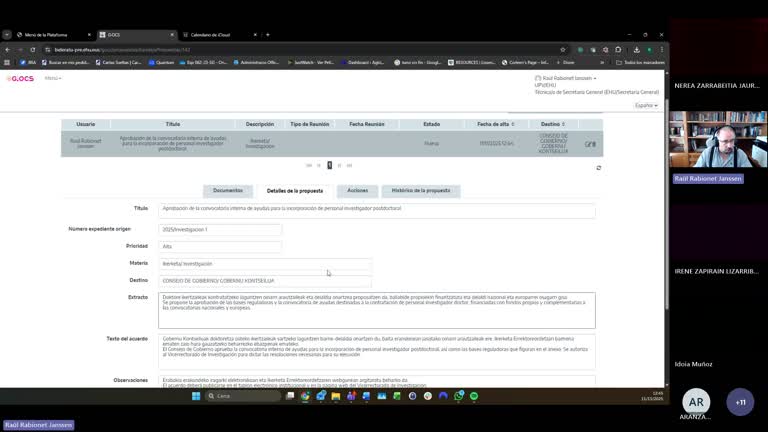Open a new browser tab with the plus icon
Screen dimensions: 768x432
(x=267, y=34)
